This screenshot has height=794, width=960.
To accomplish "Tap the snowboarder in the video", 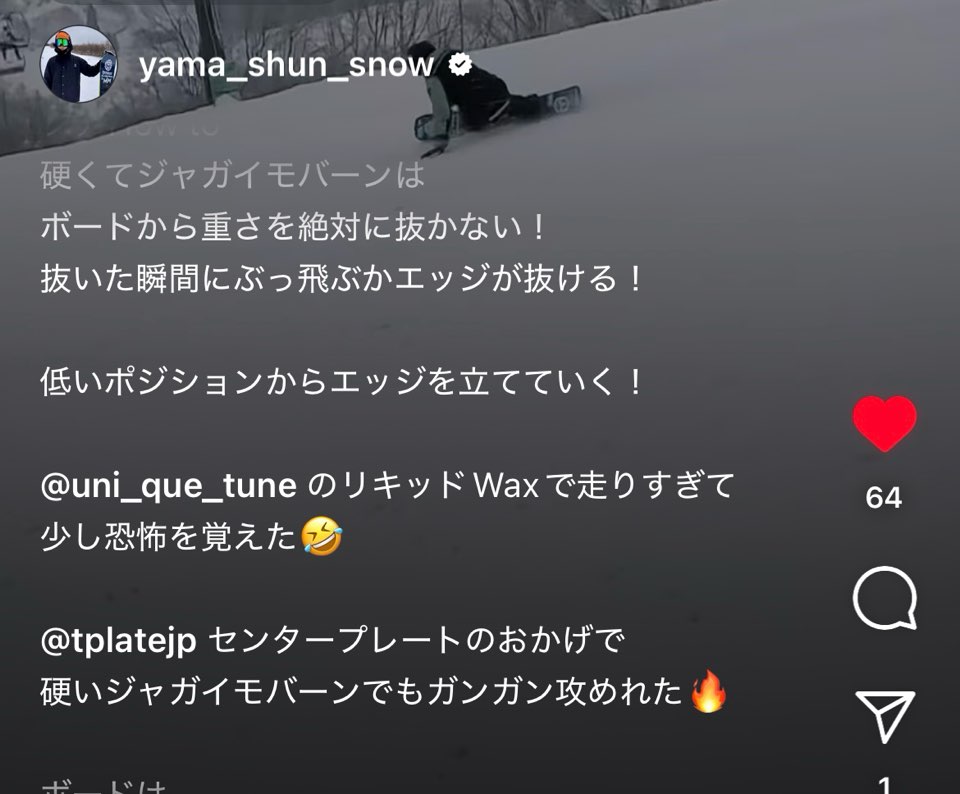I will click(x=490, y=97).
